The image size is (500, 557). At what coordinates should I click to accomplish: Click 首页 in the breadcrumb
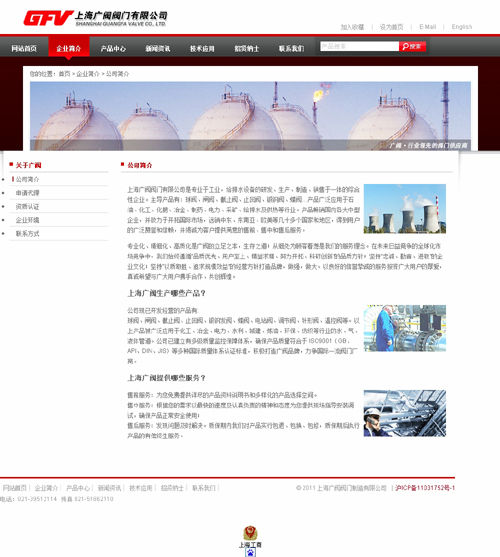tap(64, 74)
